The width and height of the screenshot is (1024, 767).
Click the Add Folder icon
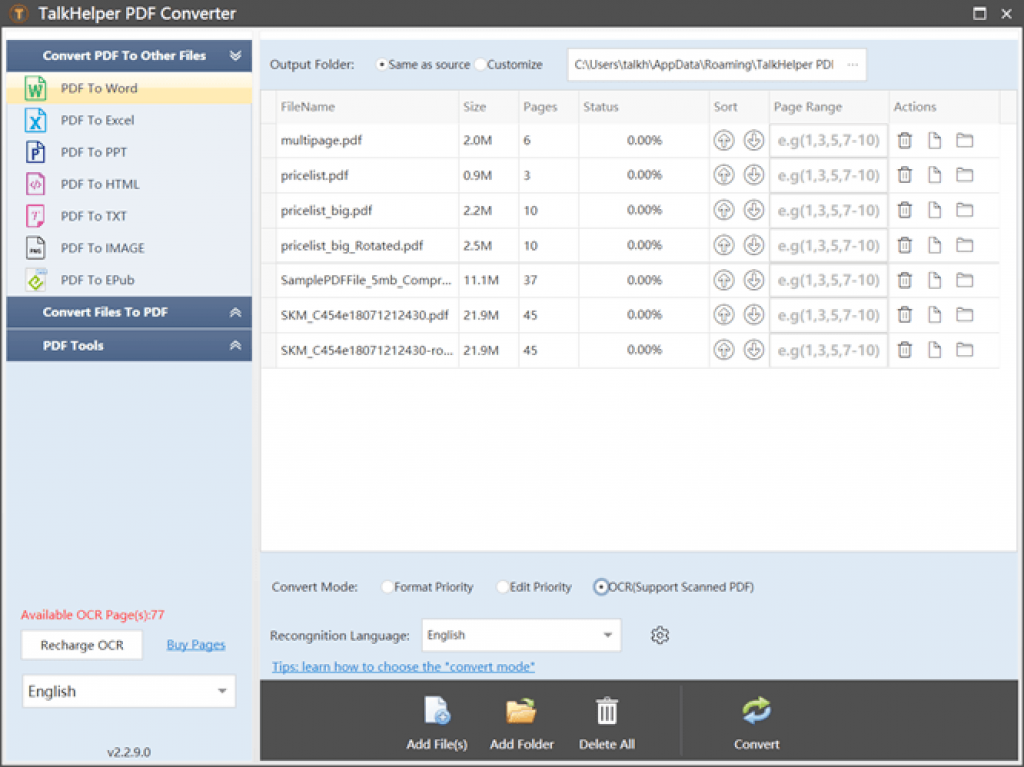[x=521, y=711]
